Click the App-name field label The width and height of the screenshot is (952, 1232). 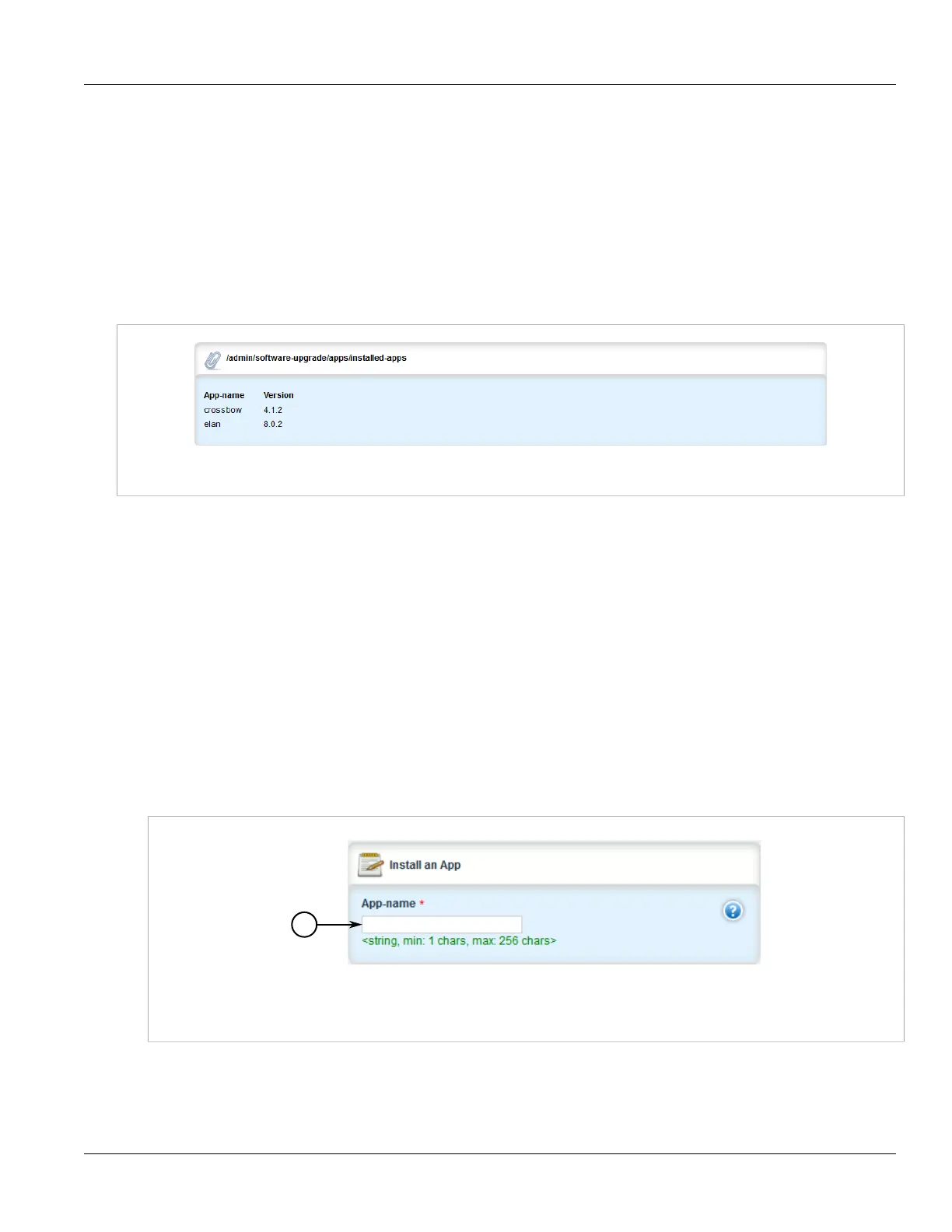388,904
